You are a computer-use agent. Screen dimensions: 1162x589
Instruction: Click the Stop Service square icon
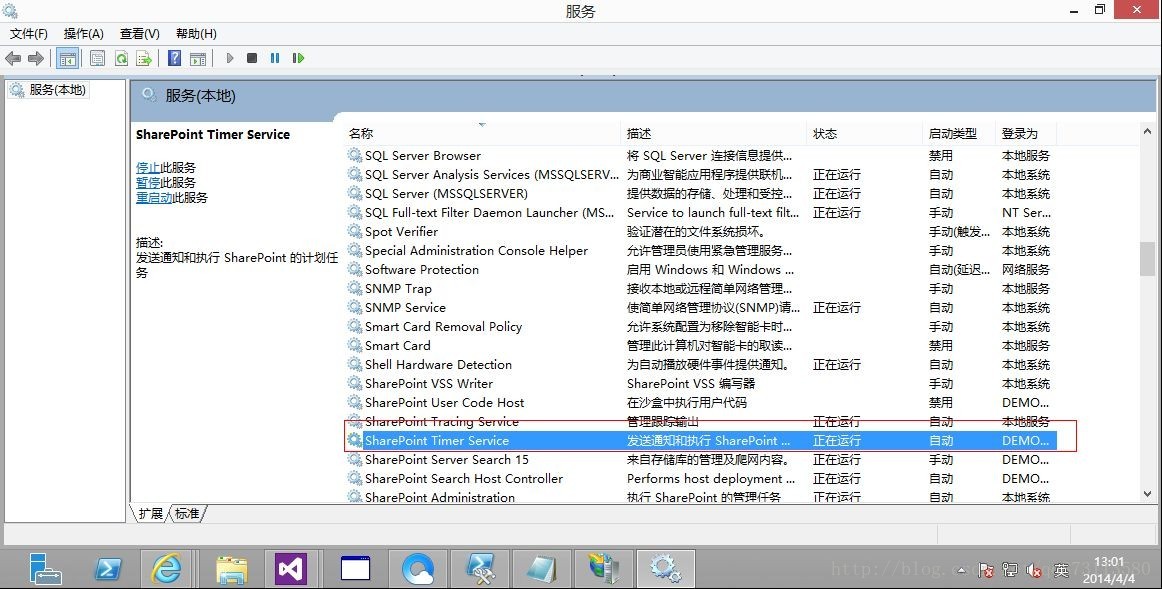pos(252,58)
